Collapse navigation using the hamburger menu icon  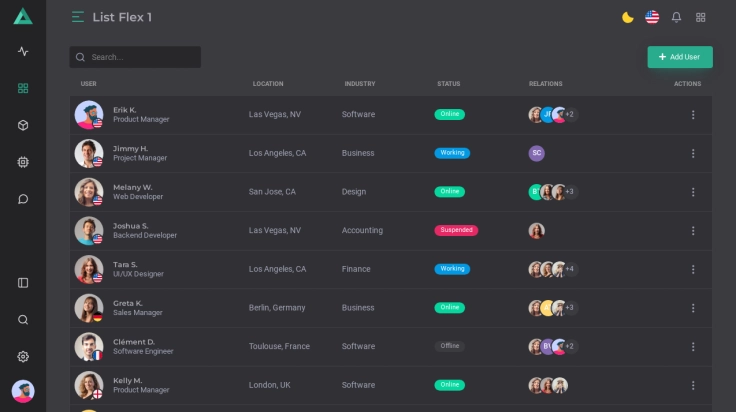point(78,17)
